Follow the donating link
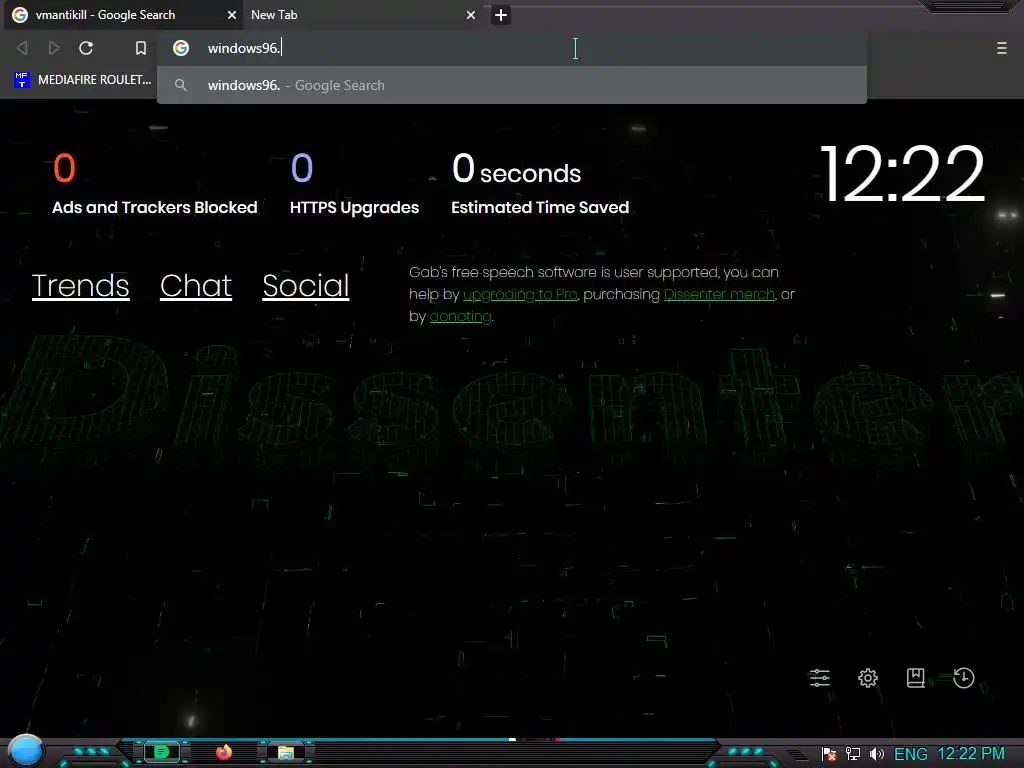 click(460, 317)
